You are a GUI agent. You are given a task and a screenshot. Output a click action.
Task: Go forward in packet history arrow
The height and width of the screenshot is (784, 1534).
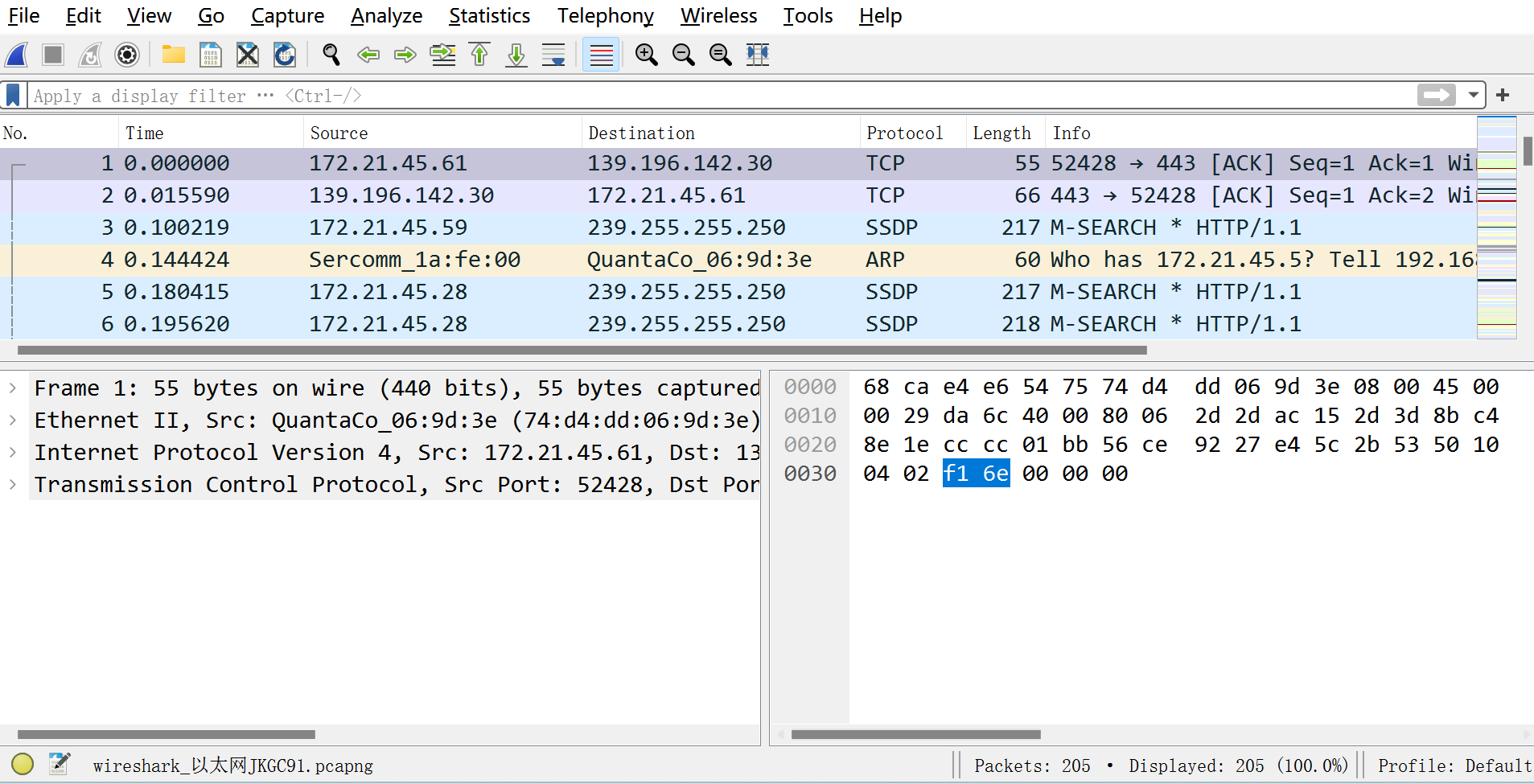click(x=405, y=55)
